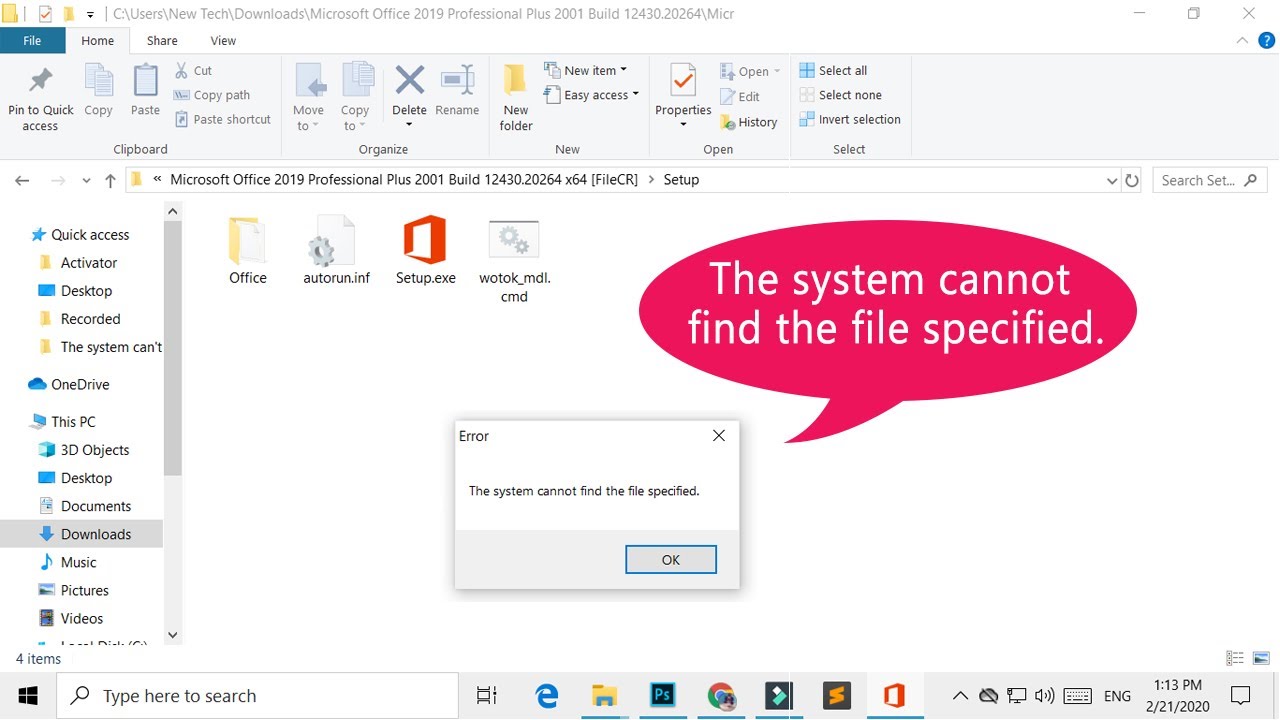Click the taskbar search box
Viewport: 1280px width, 720px height.
click(259, 696)
